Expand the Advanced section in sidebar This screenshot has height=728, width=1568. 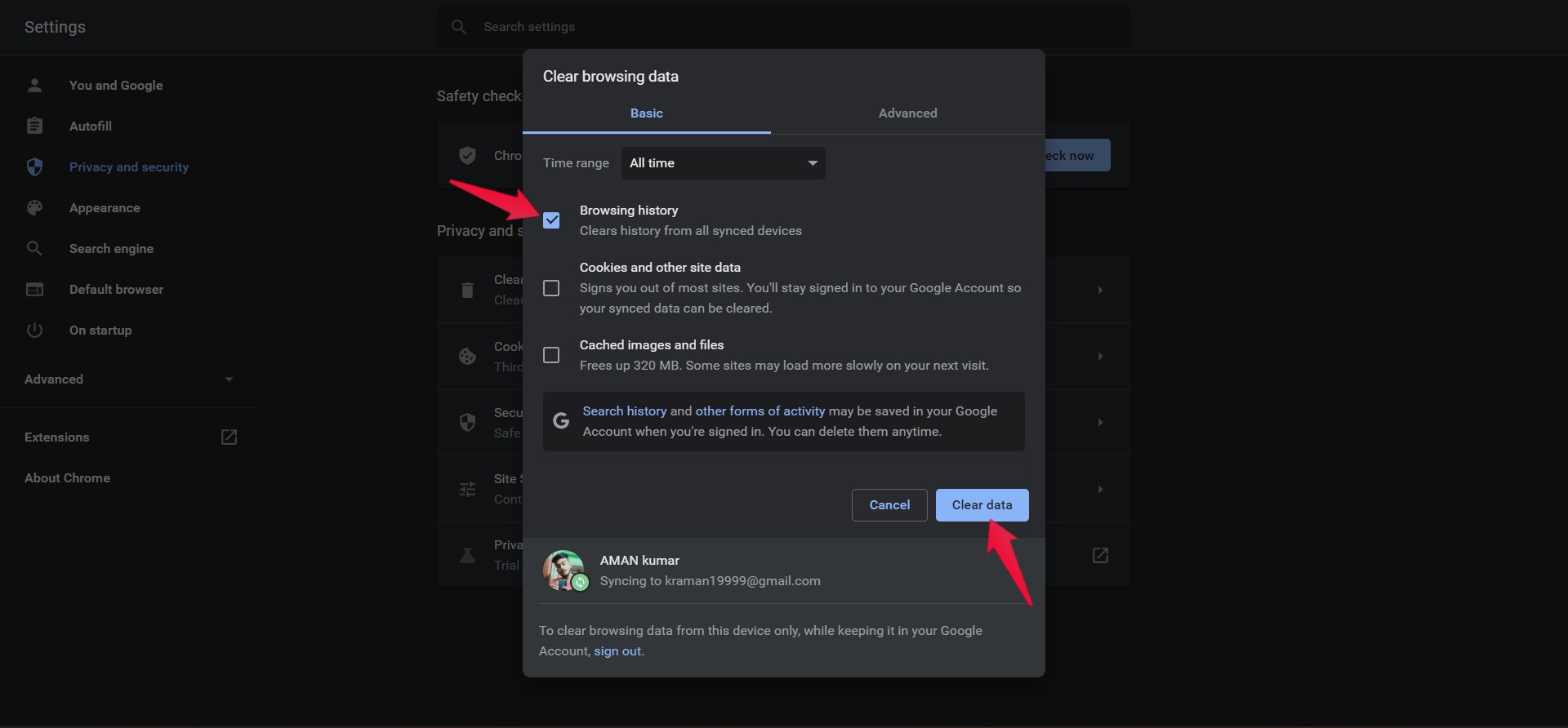tap(129, 379)
